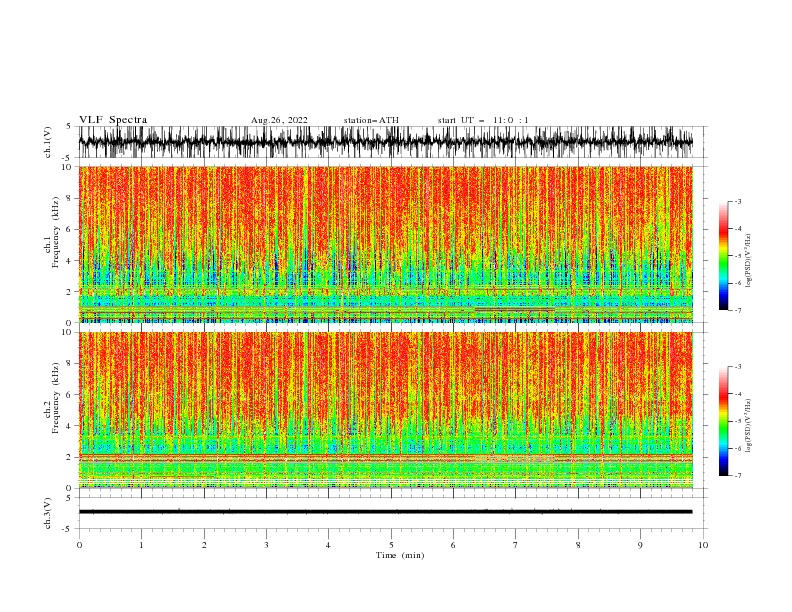The image size is (792, 612).
Task: Click the "ch.1(V)" axis label
Action: (x=48, y=142)
